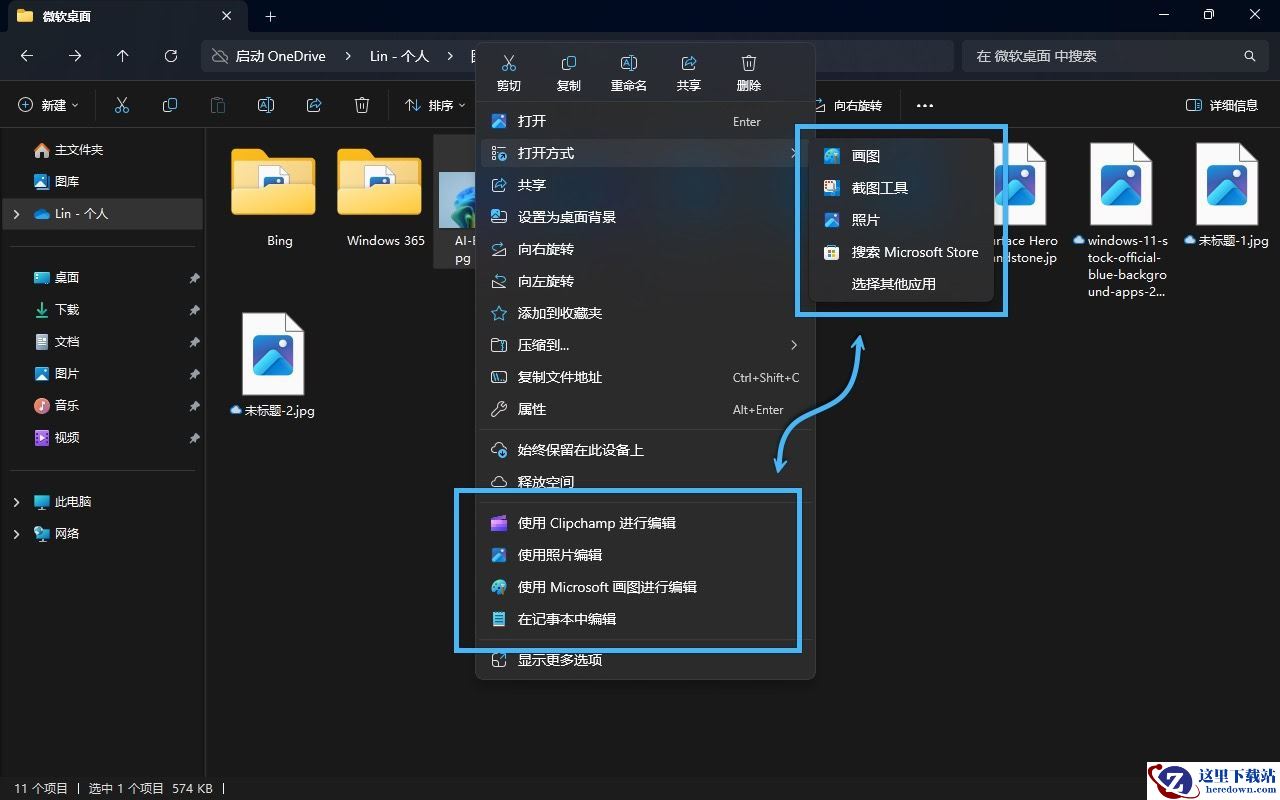Expand the 网络 tree node

(16, 534)
